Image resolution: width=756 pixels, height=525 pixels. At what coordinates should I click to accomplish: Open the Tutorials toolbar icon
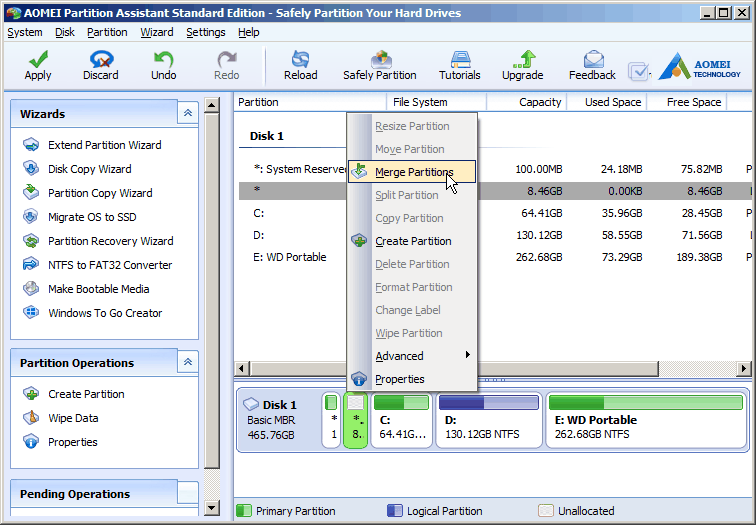click(460, 59)
